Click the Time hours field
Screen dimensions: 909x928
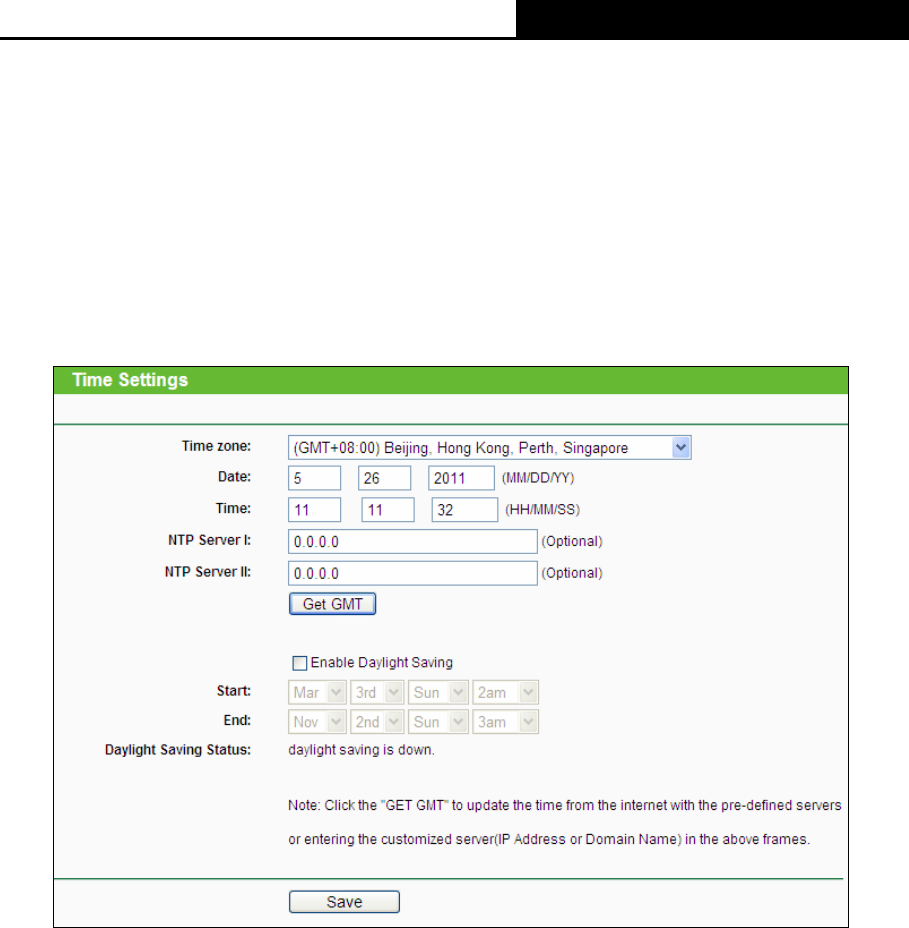tap(314, 510)
